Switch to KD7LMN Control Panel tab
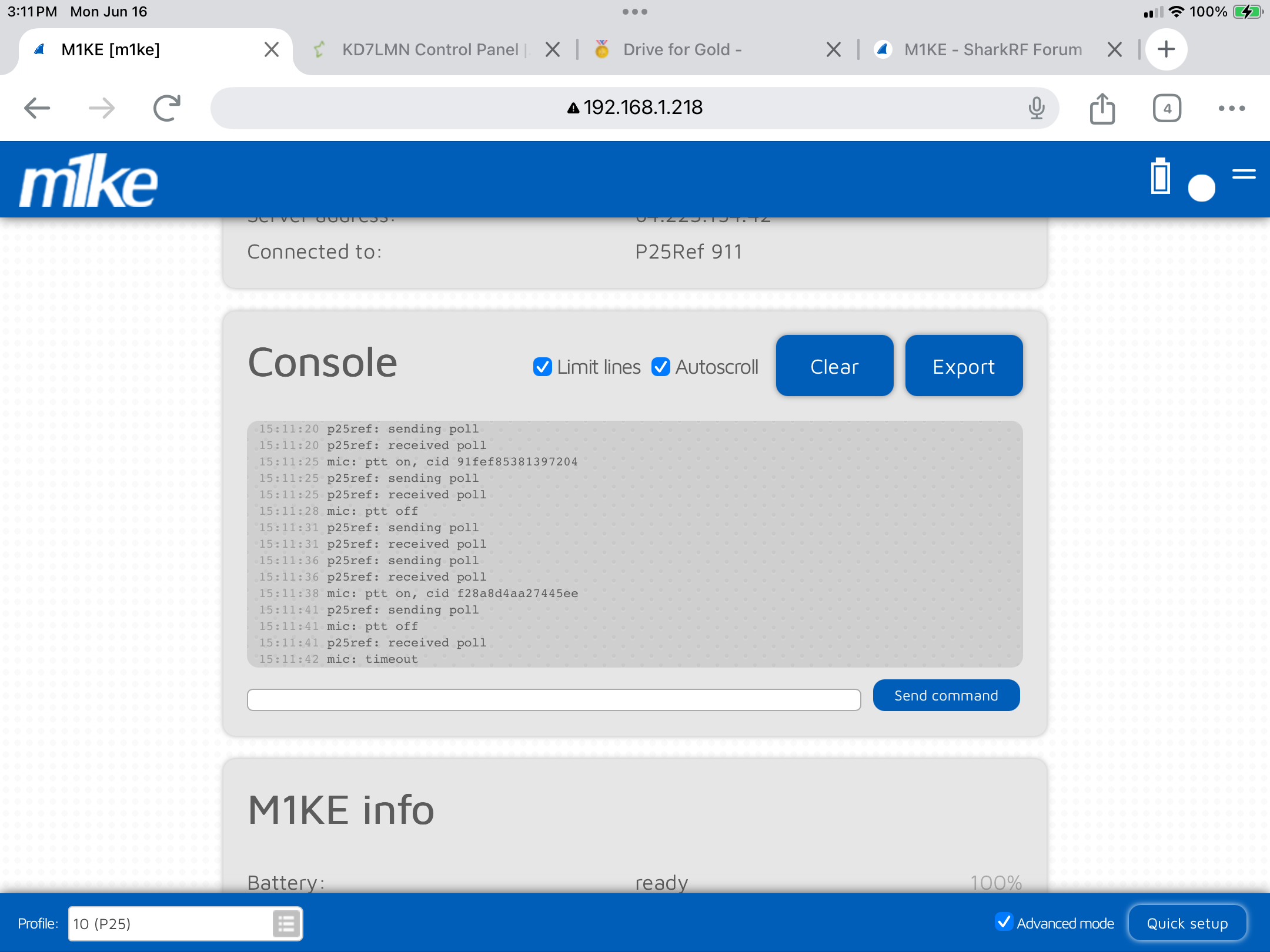 pyautogui.click(x=429, y=50)
